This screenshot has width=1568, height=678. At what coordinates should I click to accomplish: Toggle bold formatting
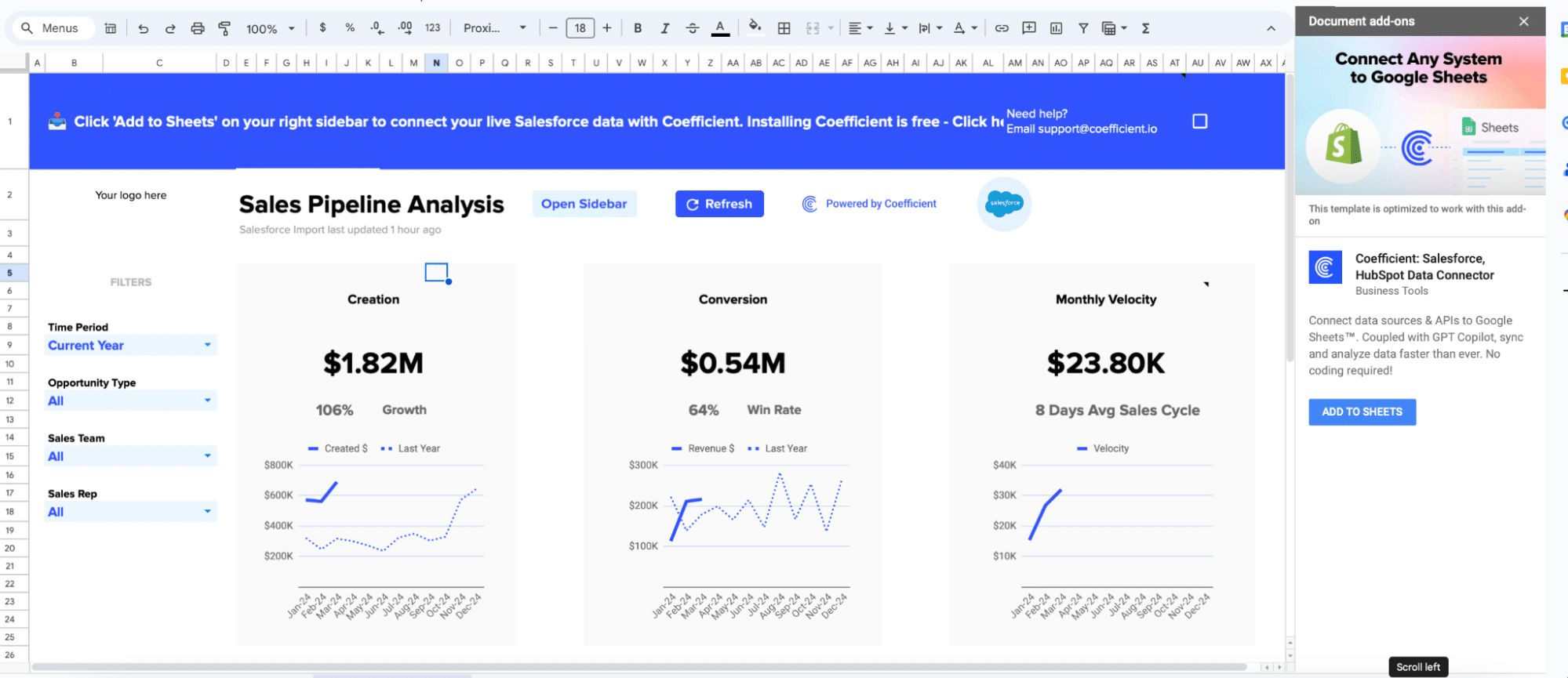(x=638, y=28)
